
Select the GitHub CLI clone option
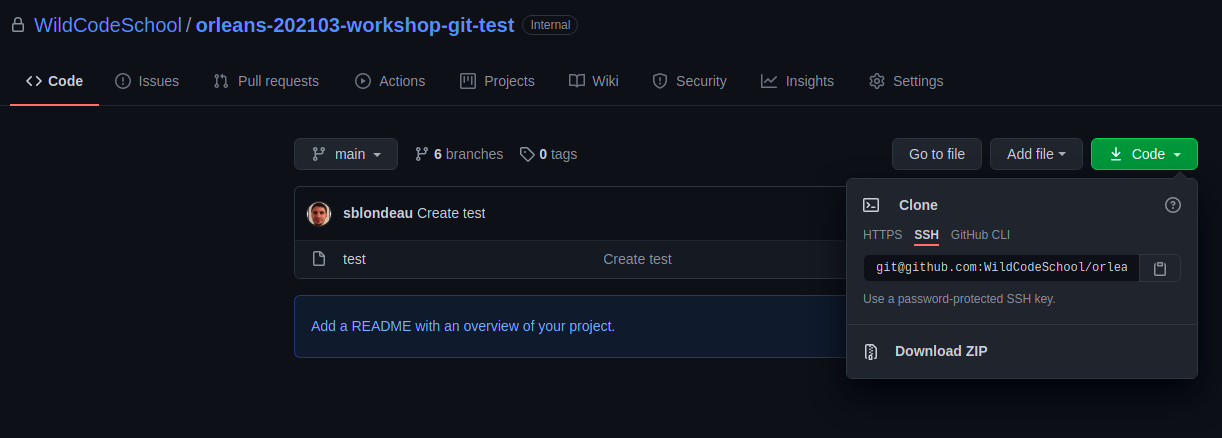tap(980, 235)
